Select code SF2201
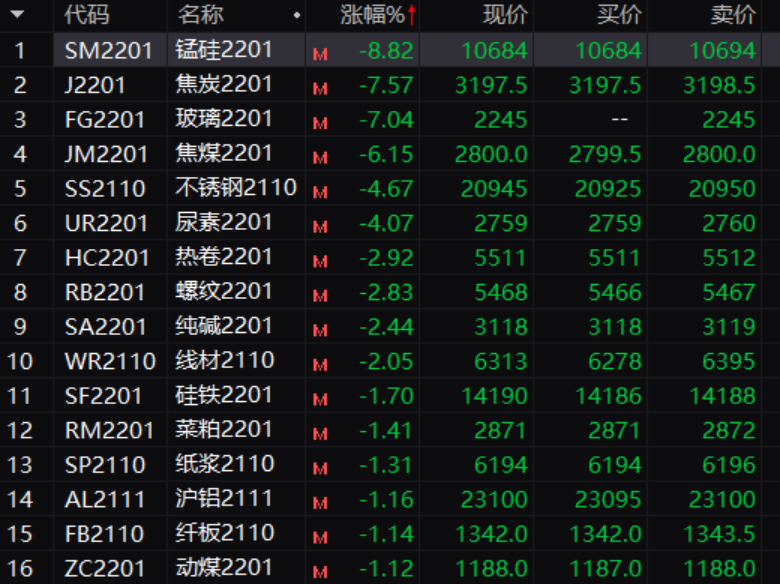 (104, 396)
